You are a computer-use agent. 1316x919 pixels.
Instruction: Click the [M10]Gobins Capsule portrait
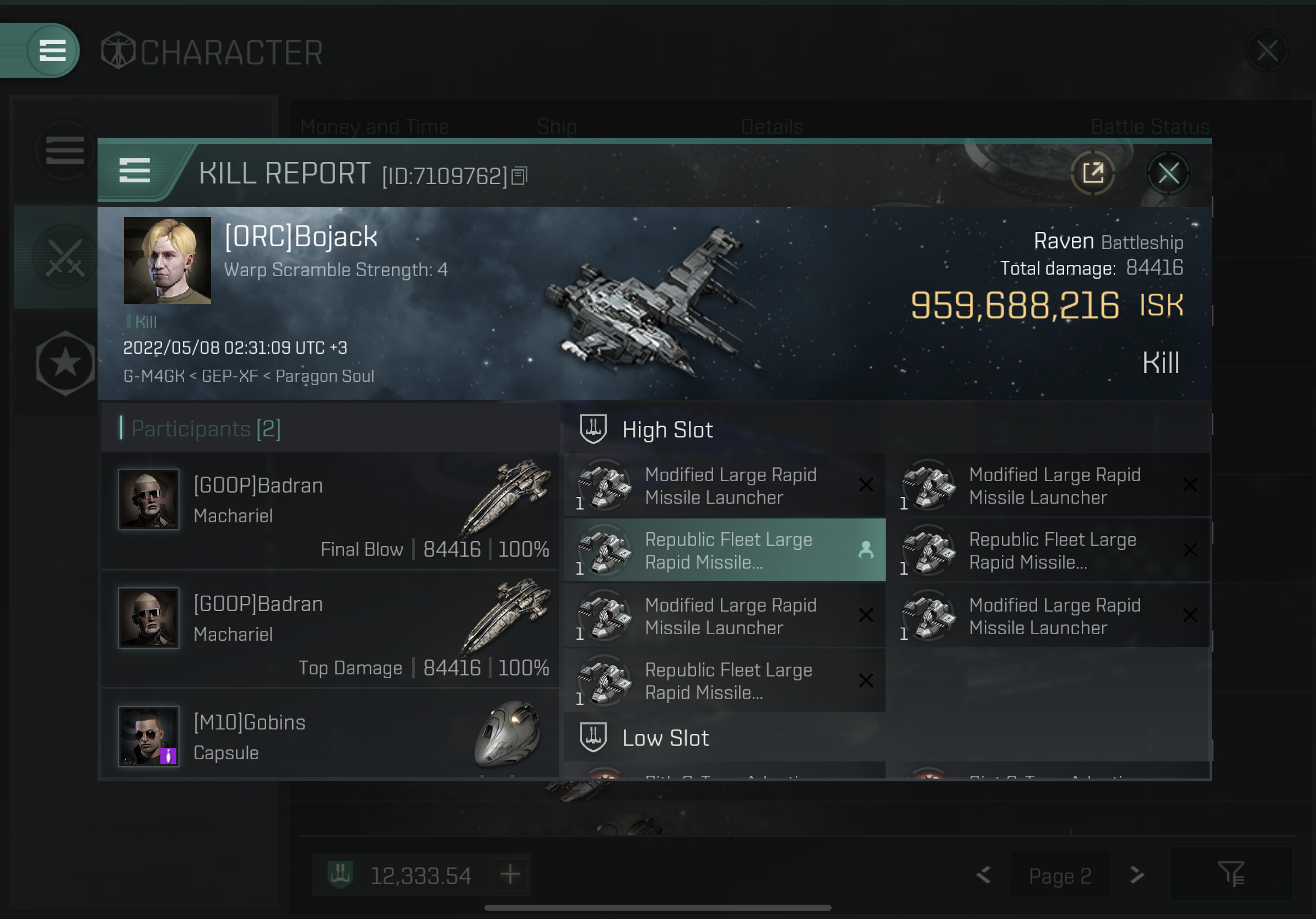[x=148, y=736]
